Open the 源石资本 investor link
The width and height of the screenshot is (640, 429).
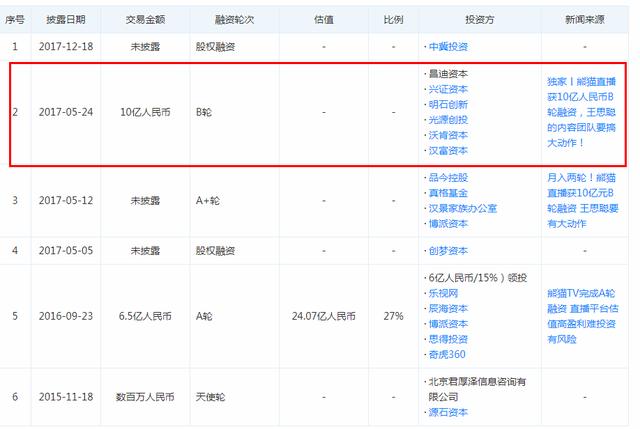click(448, 412)
